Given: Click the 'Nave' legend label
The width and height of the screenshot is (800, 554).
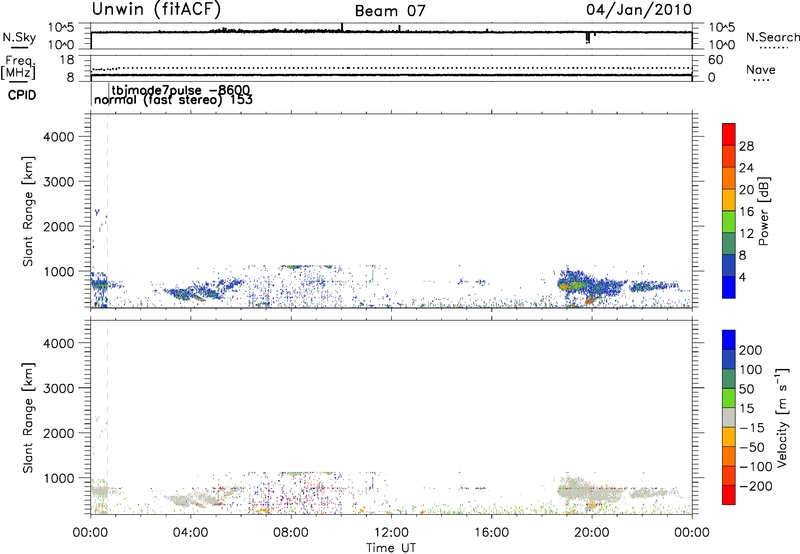Looking at the screenshot, I should tap(761, 70).
